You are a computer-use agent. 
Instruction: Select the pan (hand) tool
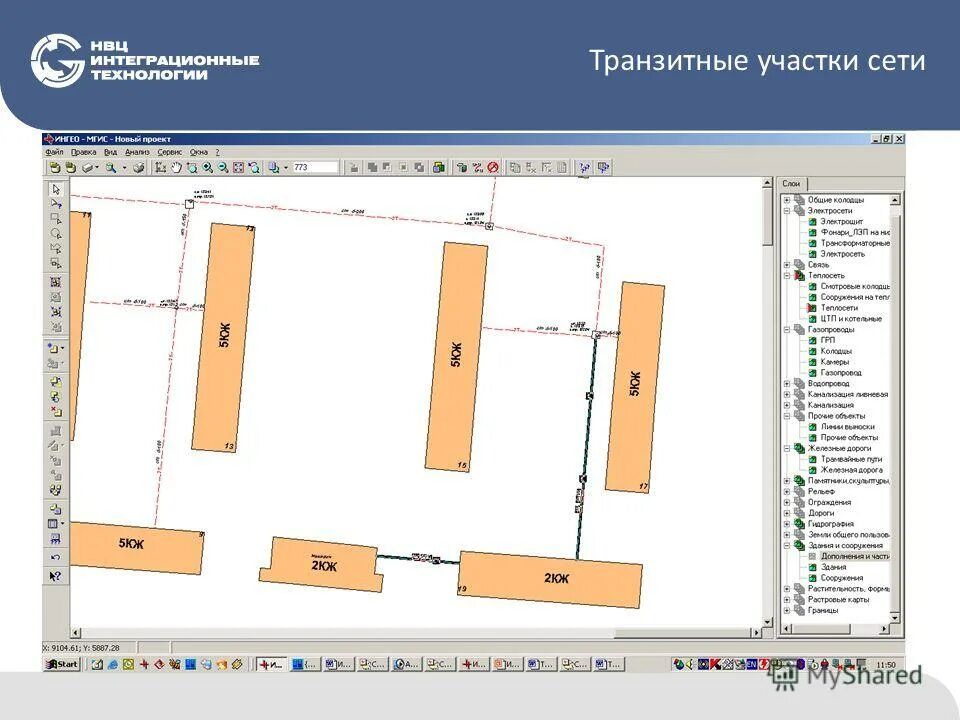[175, 166]
